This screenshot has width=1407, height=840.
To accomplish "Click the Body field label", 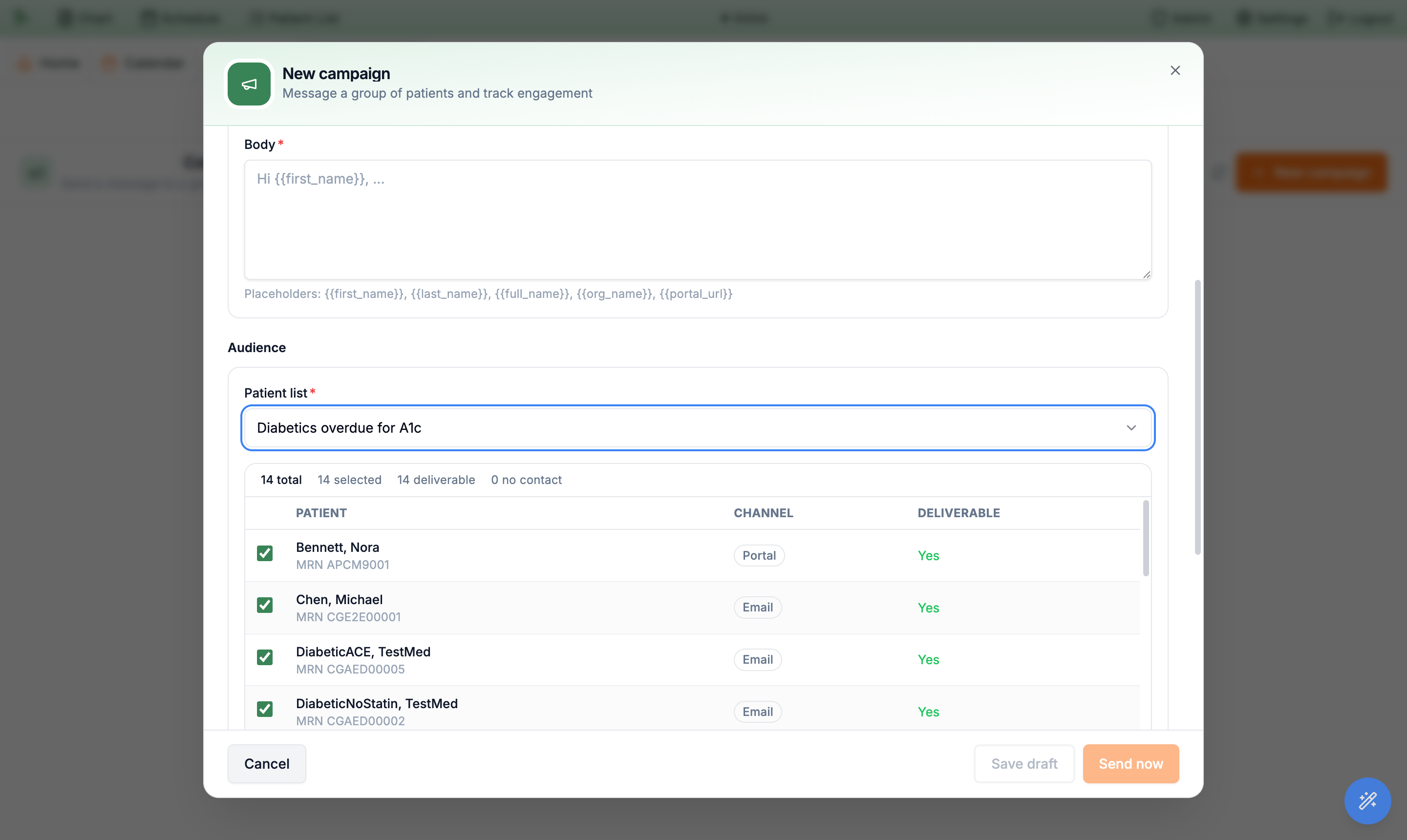I will click(259, 145).
